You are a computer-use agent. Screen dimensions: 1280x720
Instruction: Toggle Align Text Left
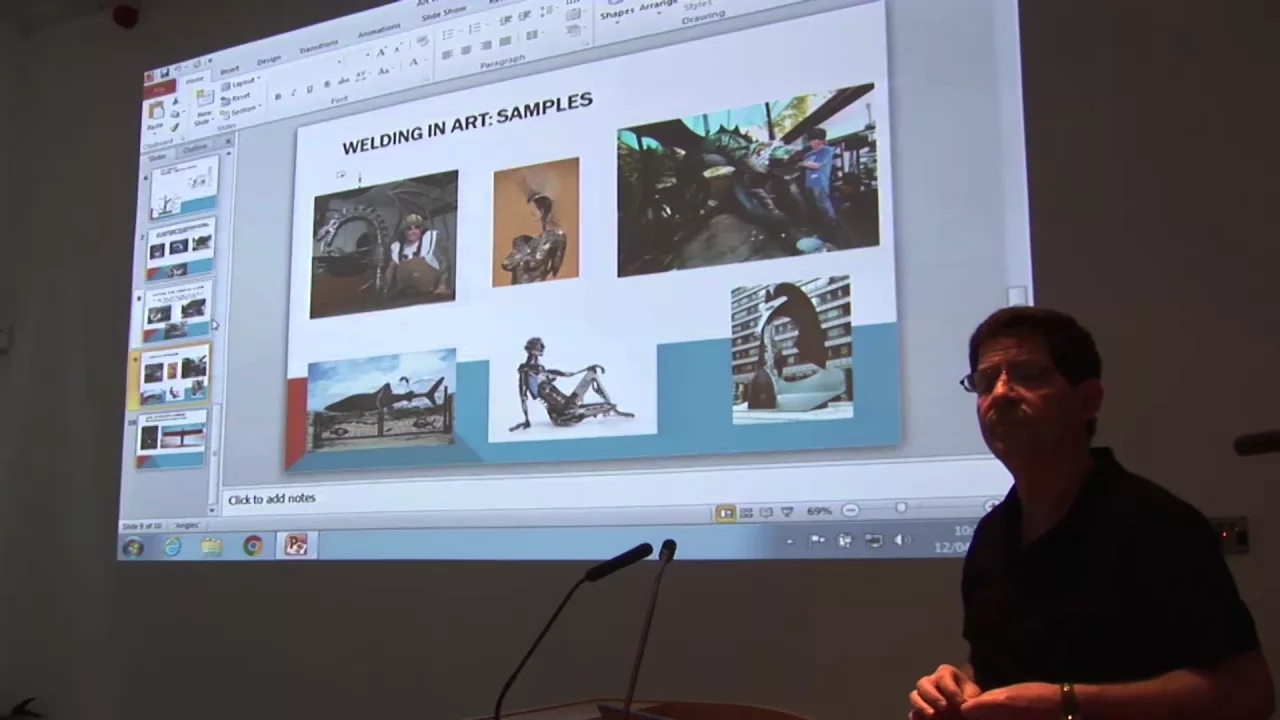tap(446, 55)
